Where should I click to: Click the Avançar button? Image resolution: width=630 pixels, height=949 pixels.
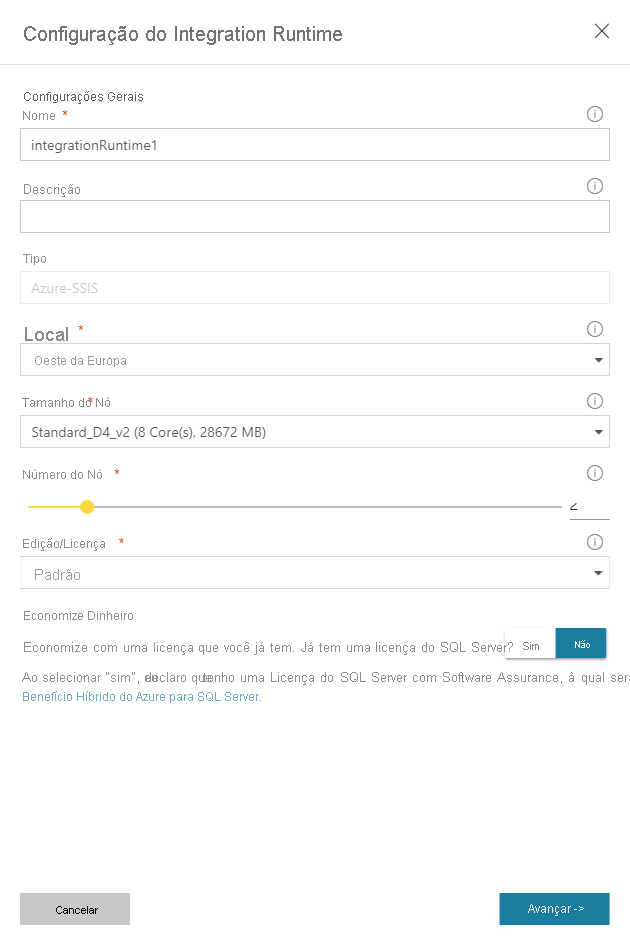click(554, 909)
